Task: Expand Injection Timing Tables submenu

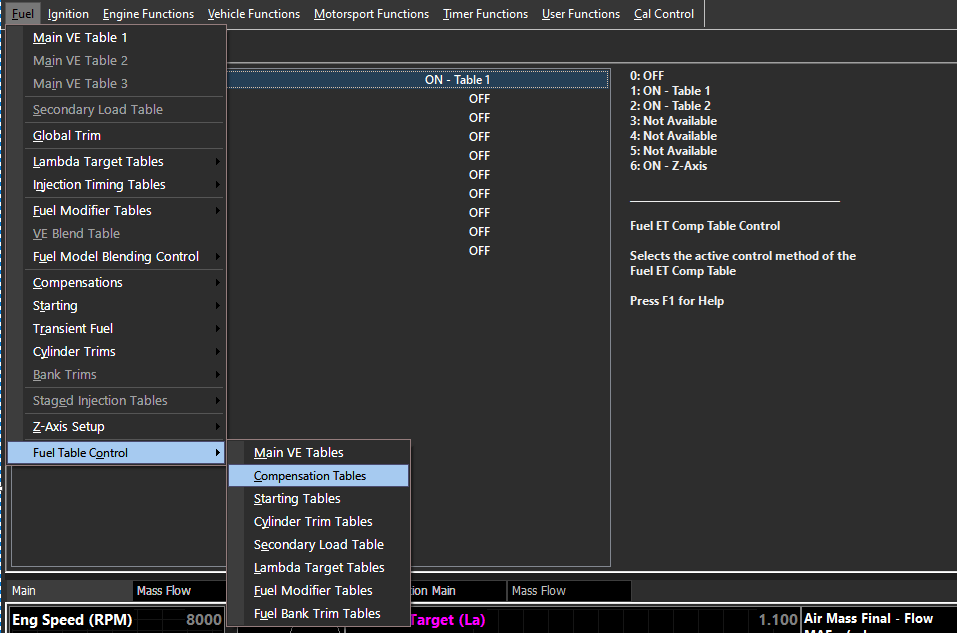Action: pos(99,185)
